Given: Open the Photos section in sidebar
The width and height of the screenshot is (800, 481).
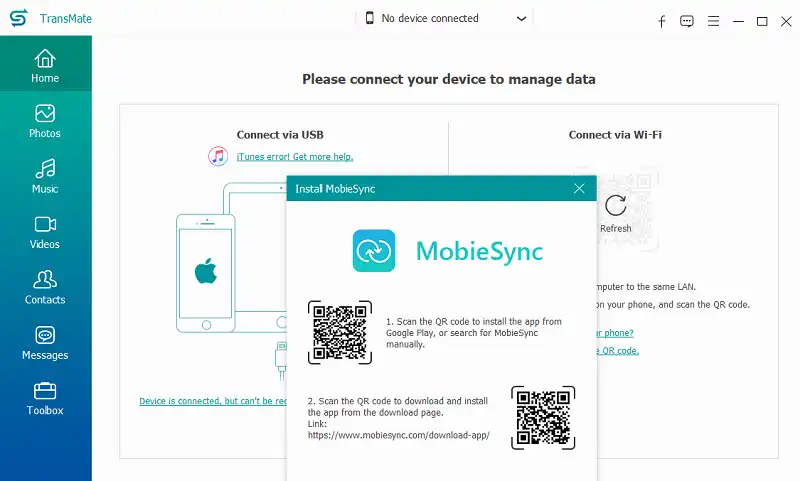Looking at the screenshot, I should click(x=45, y=120).
